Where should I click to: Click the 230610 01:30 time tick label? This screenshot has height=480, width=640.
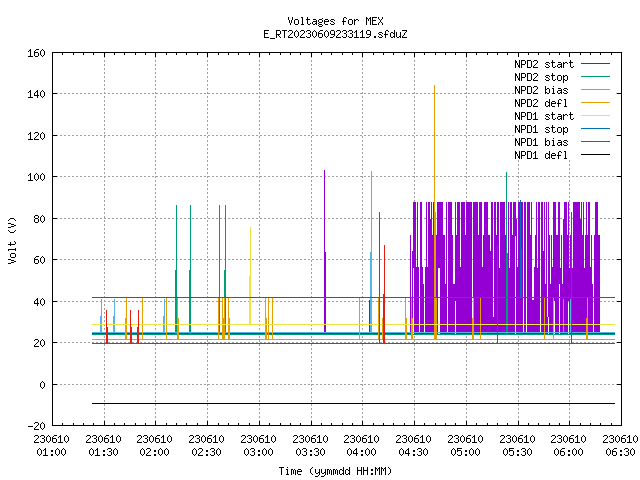(x=103, y=446)
